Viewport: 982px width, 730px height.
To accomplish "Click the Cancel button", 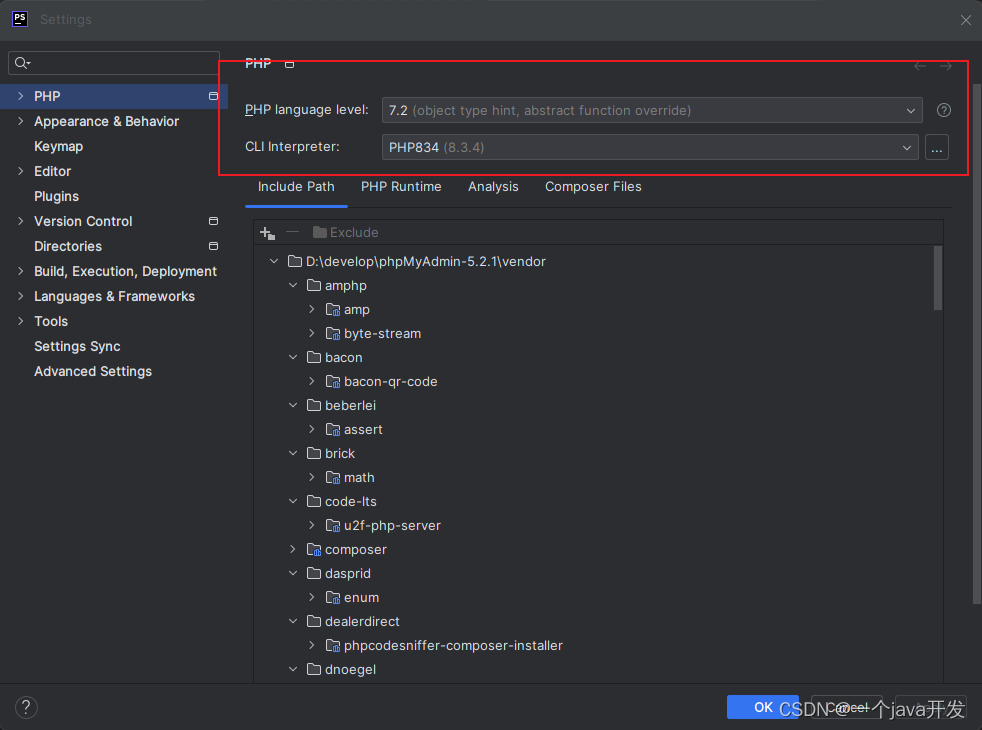I will coord(848,707).
